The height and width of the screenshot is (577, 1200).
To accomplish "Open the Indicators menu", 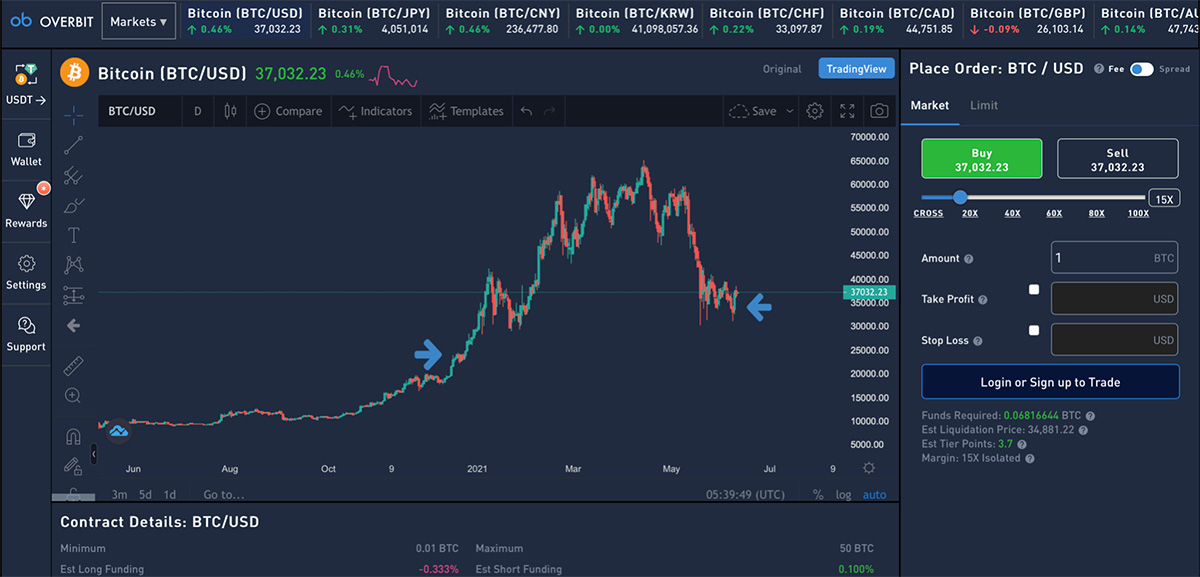I will tap(376, 111).
